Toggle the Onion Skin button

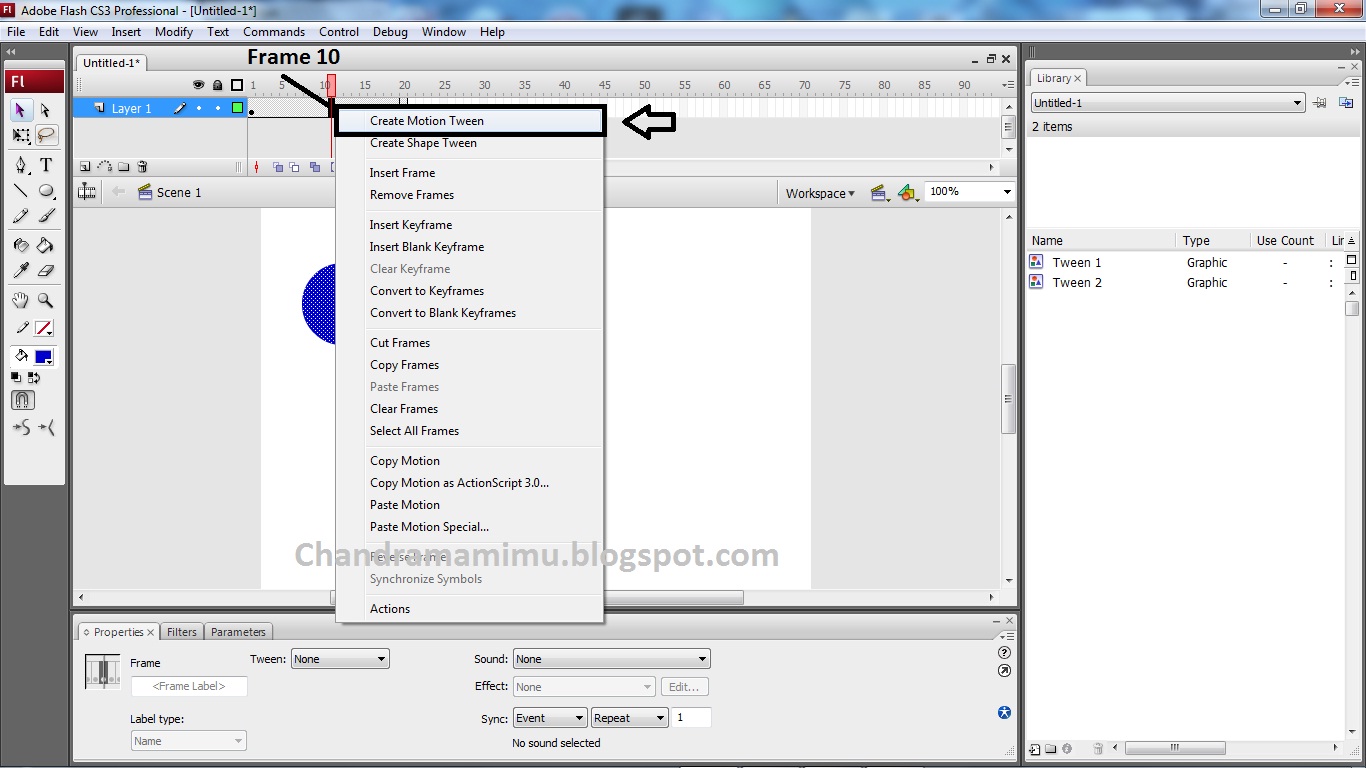[278, 167]
